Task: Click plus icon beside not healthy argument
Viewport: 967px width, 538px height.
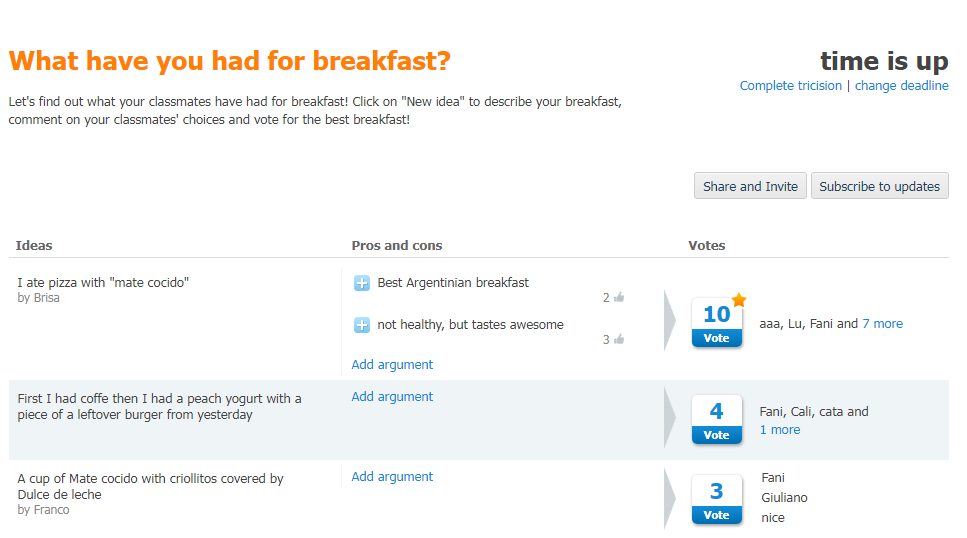Action: tap(362, 325)
